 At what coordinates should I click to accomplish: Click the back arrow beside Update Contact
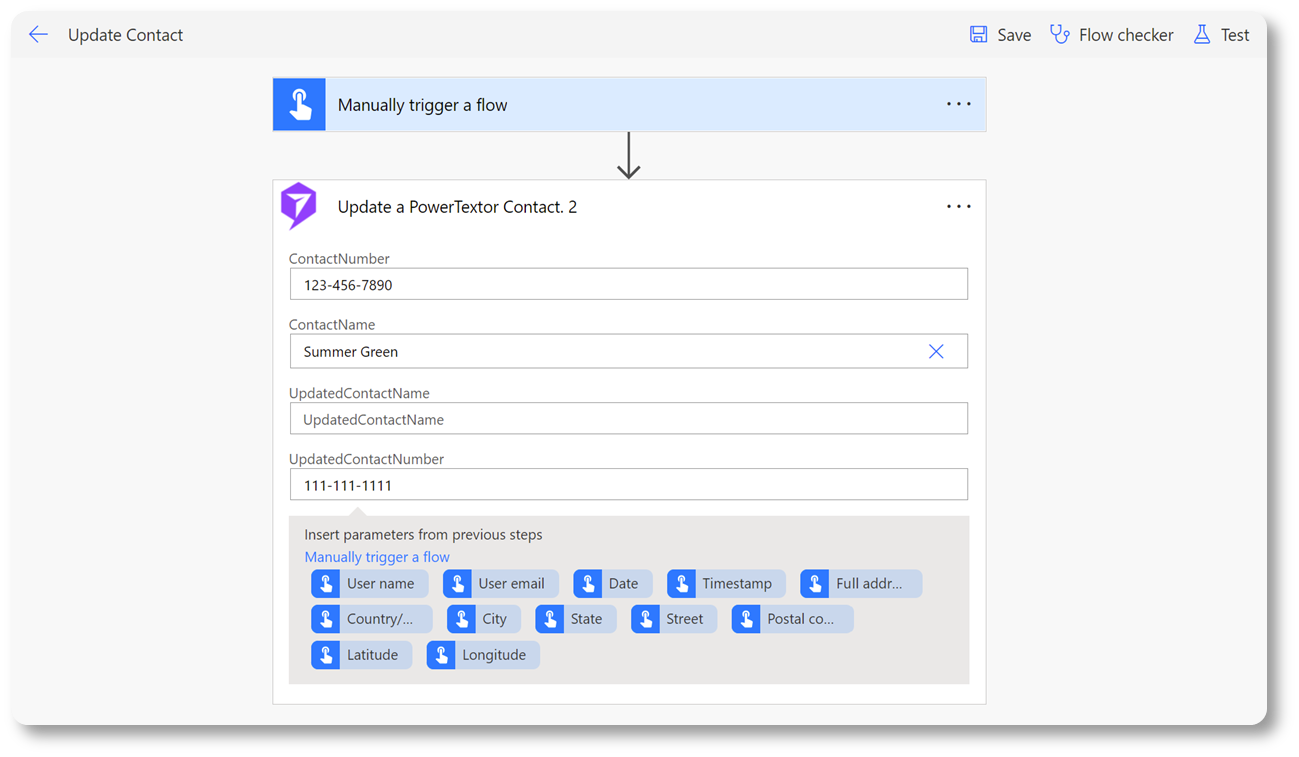pos(38,35)
